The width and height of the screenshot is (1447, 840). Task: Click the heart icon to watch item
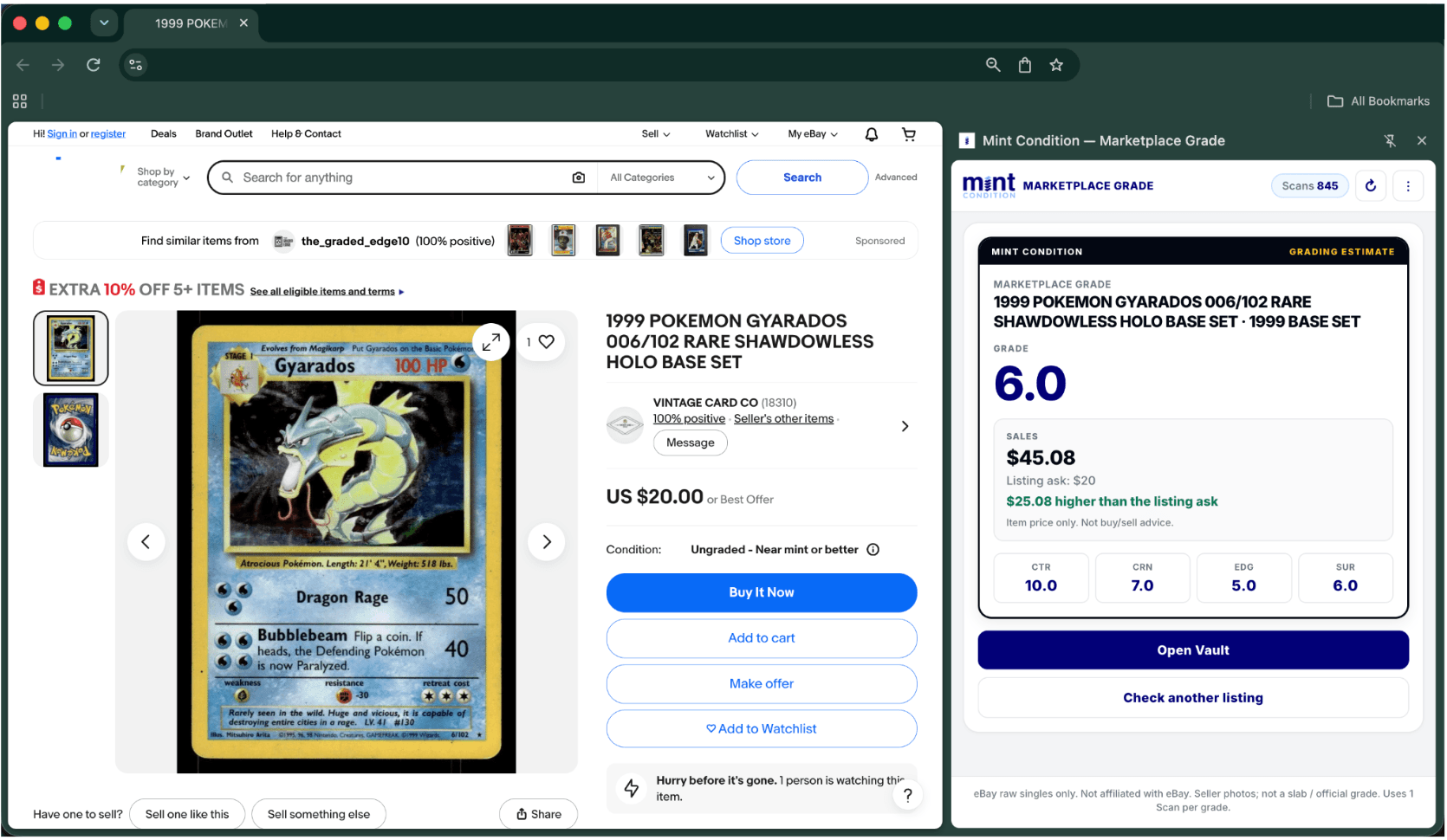(x=546, y=342)
